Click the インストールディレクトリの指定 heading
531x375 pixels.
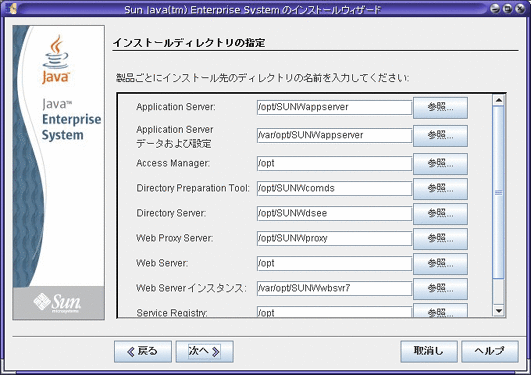[x=189, y=43]
